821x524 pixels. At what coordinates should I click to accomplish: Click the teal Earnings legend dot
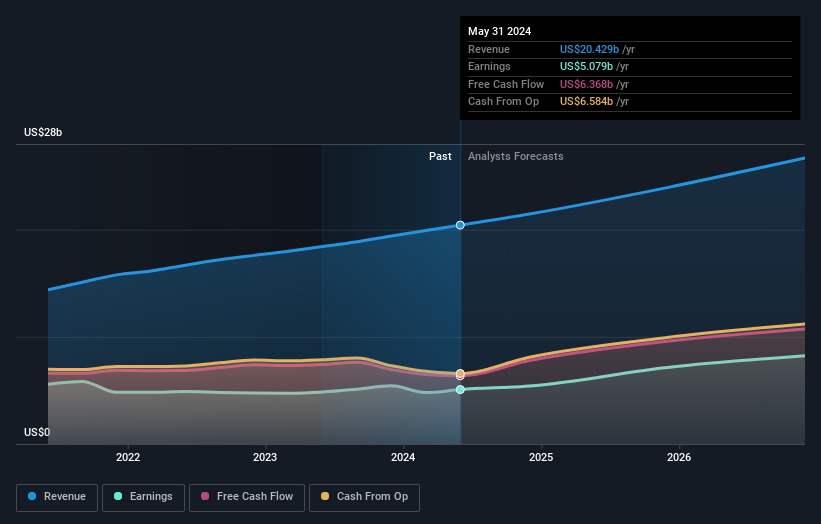click(x=119, y=497)
